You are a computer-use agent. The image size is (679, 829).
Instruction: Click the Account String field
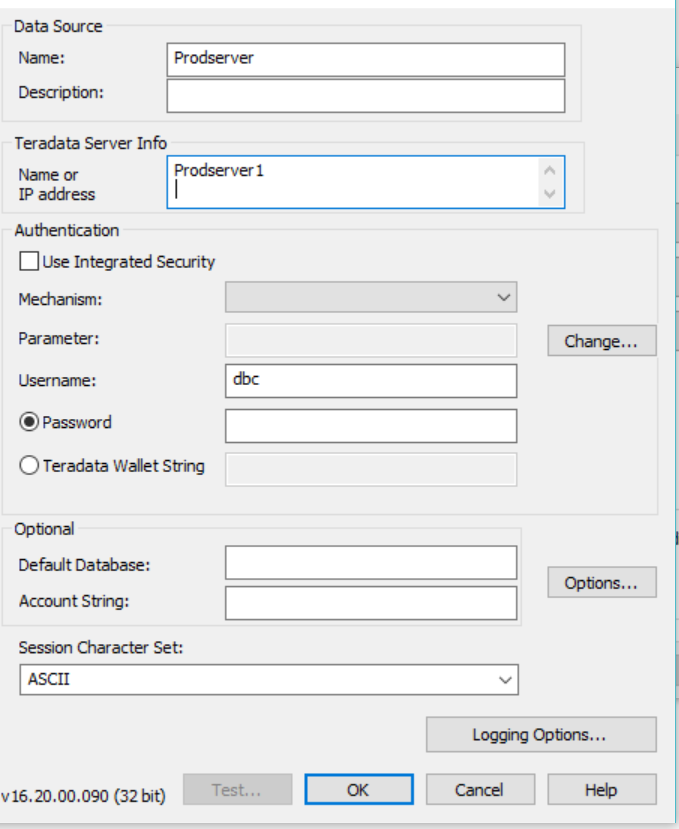click(x=371, y=603)
